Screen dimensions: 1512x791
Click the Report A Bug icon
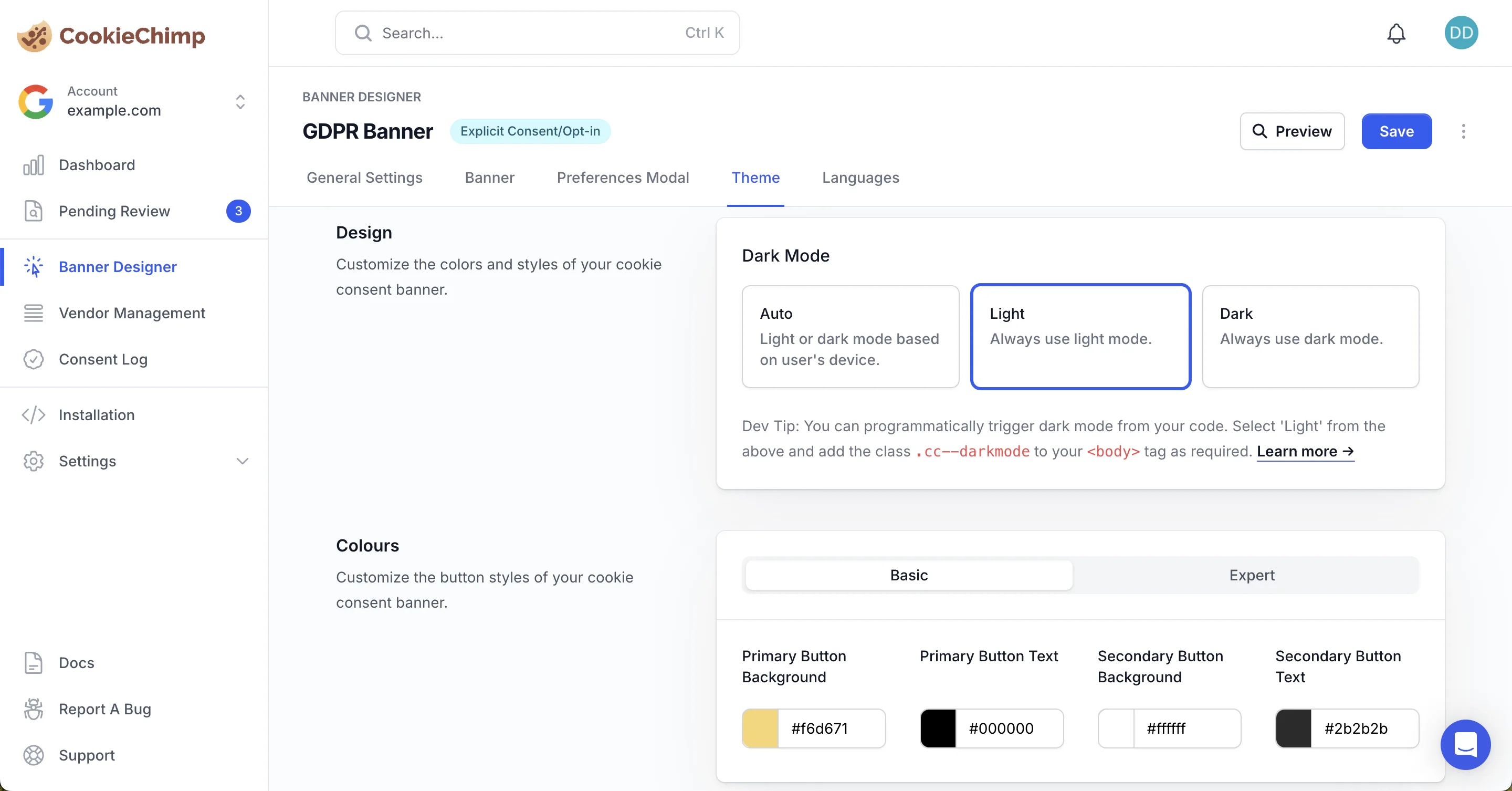(34, 710)
